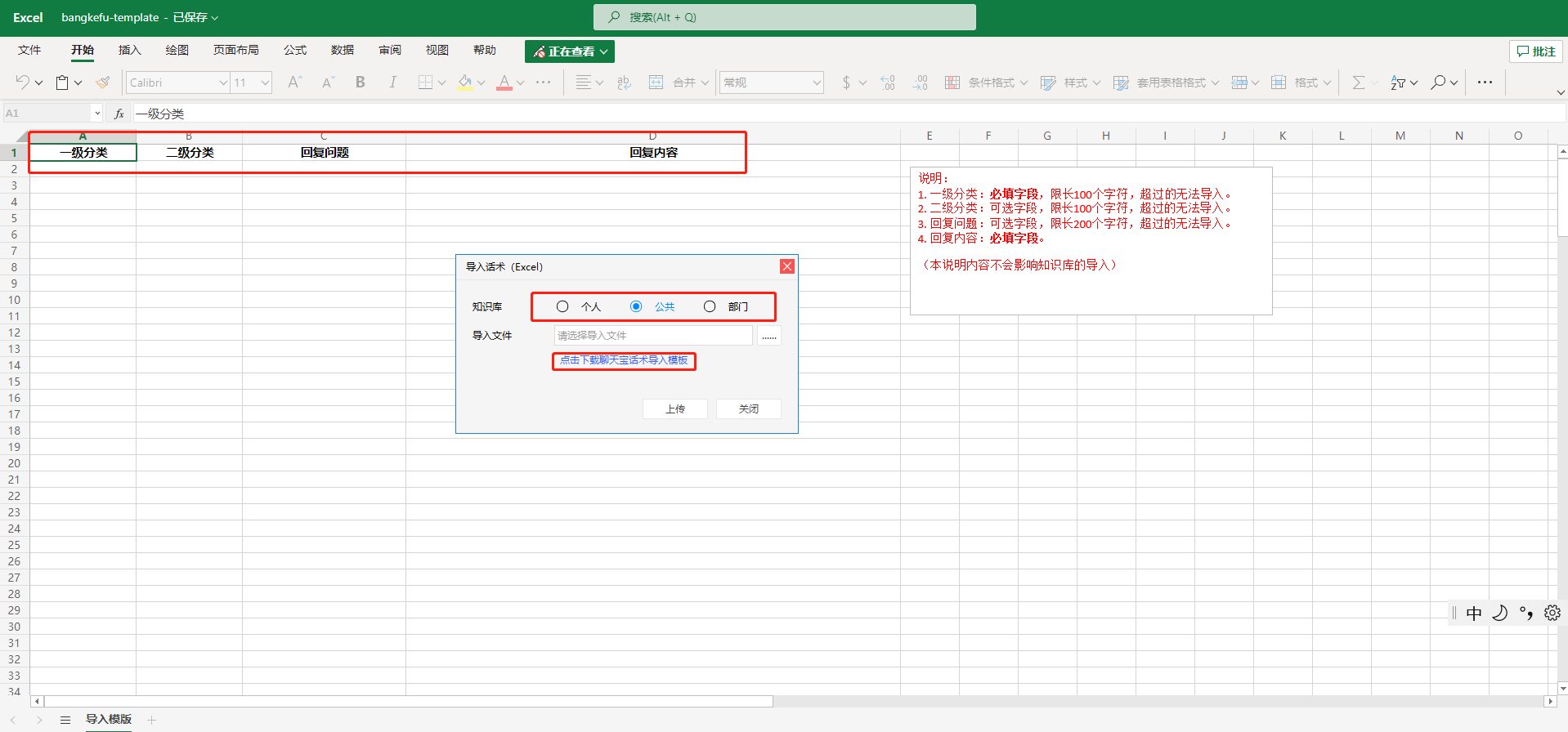Select the Format Painter brush icon
Image resolution: width=1568 pixels, height=732 pixels.
pyautogui.click(x=102, y=82)
